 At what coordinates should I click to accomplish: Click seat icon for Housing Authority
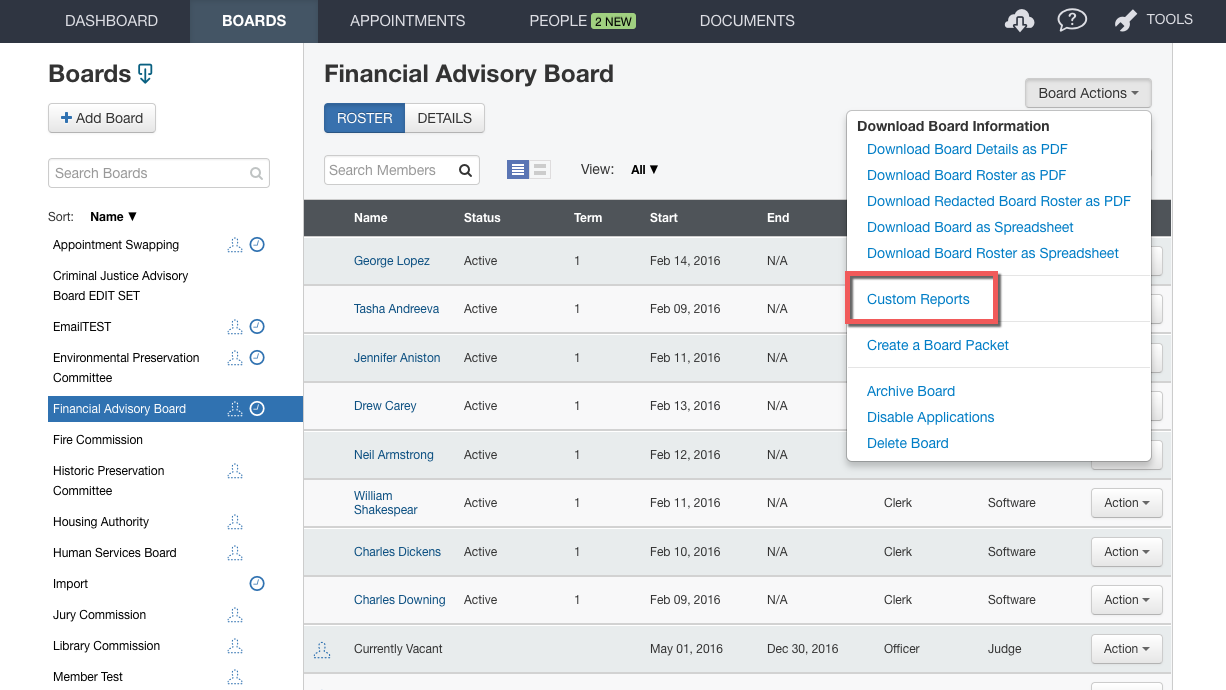pyautogui.click(x=235, y=522)
